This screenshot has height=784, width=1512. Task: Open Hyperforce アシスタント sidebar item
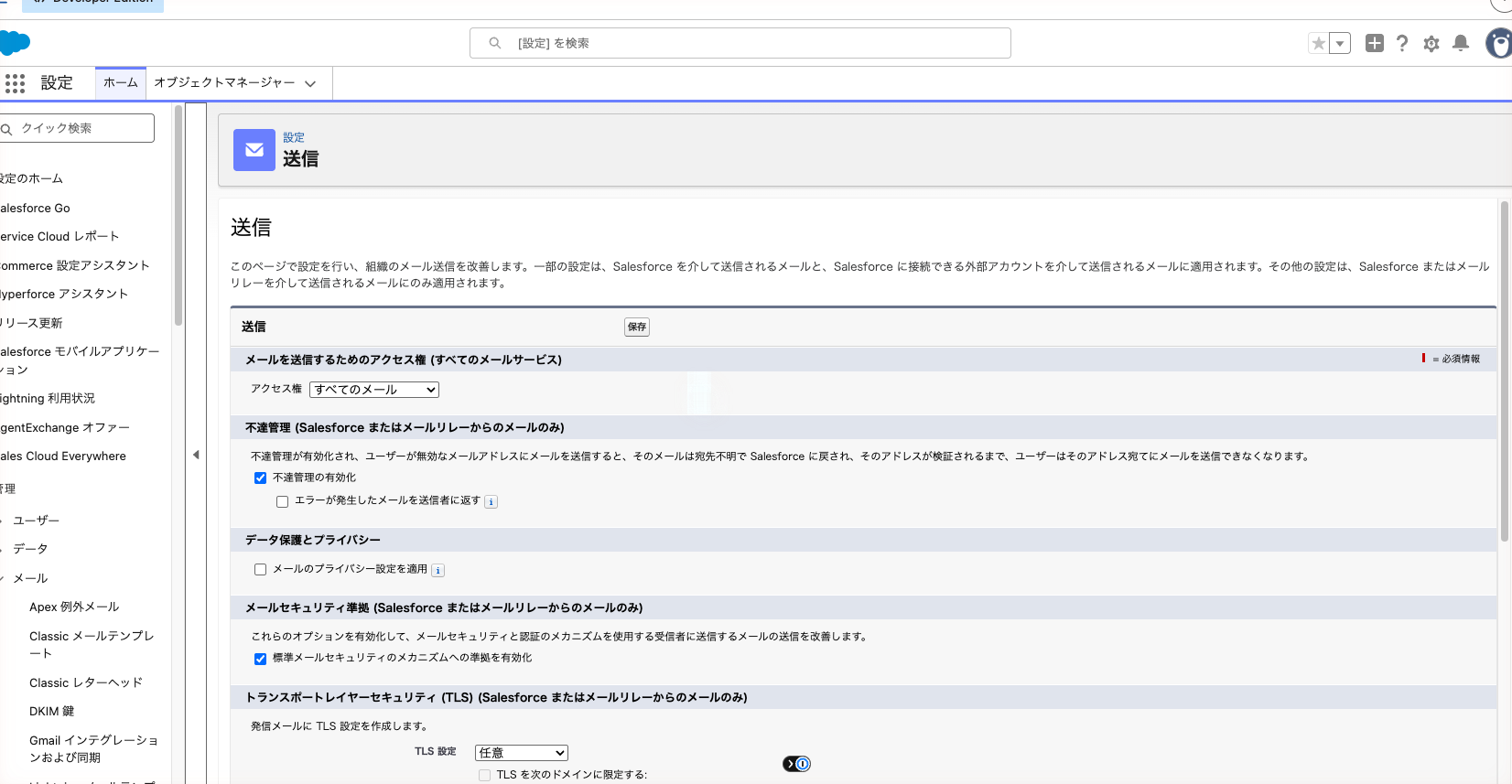64,294
